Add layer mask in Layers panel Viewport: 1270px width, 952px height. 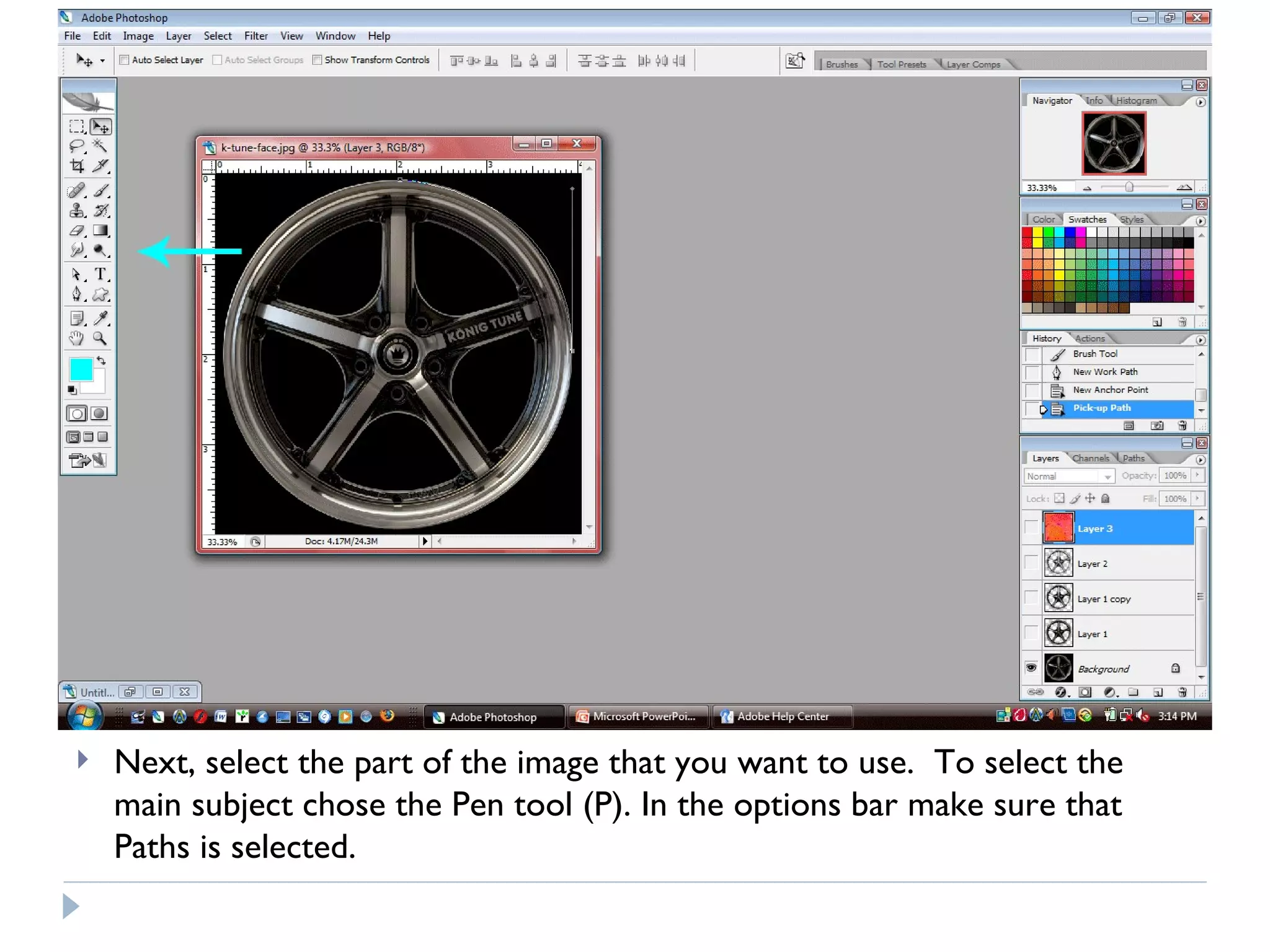[1085, 692]
